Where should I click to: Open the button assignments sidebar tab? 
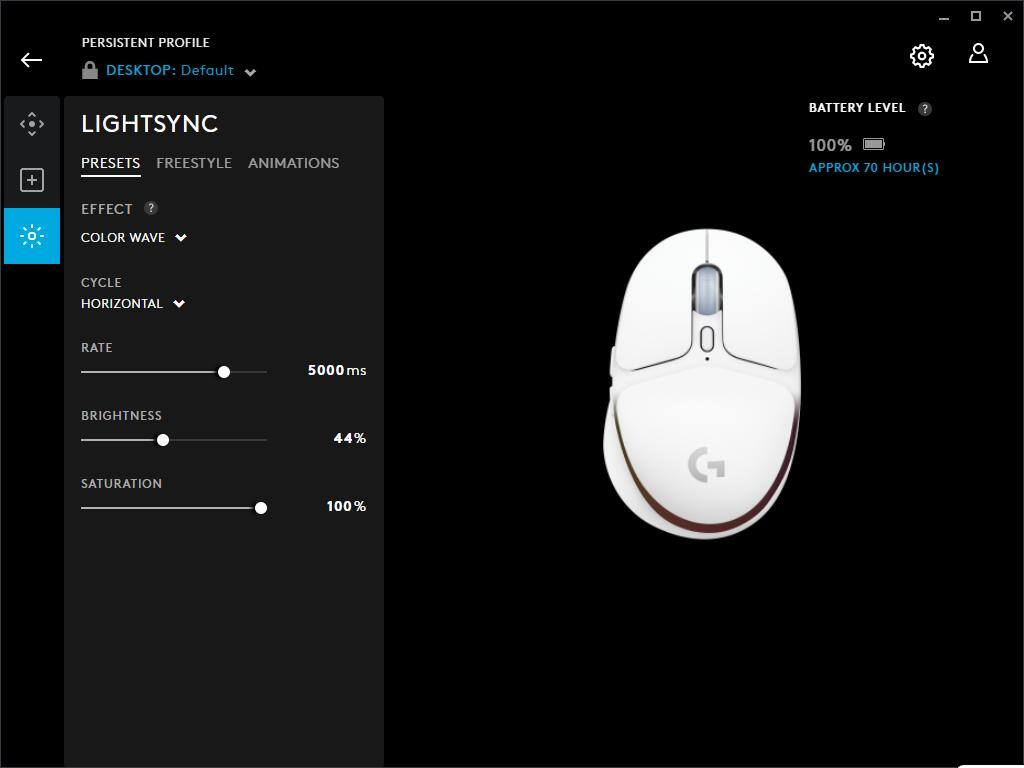coord(32,180)
